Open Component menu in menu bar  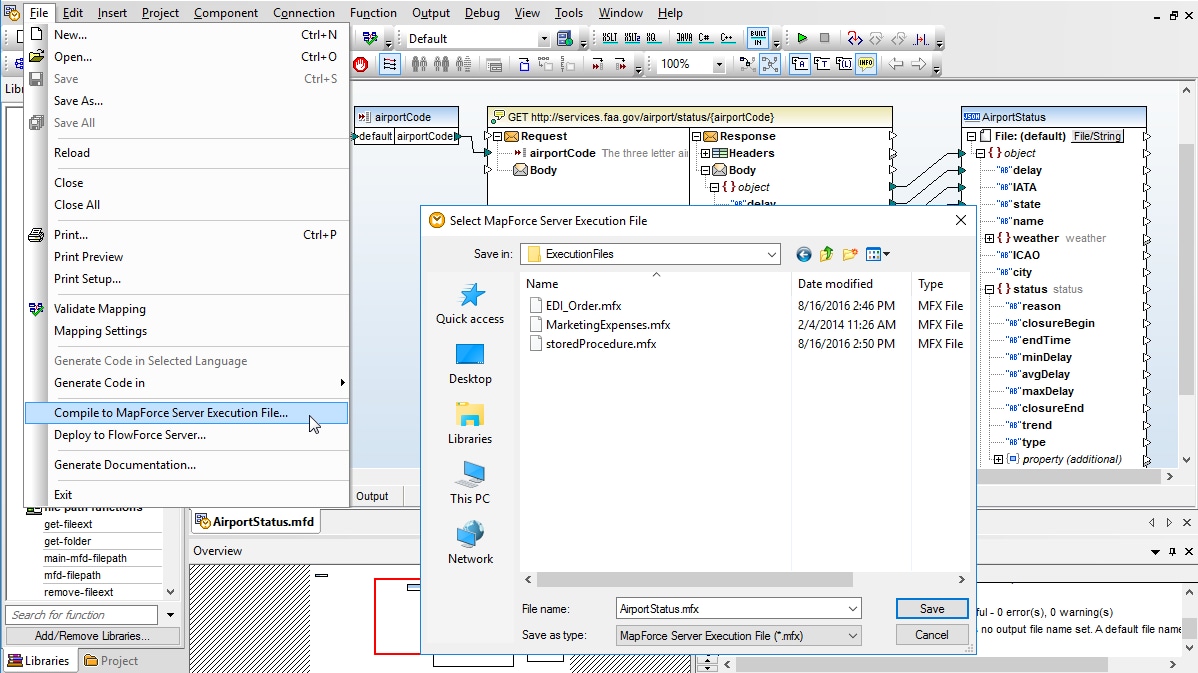pyautogui.click(x=225, y=12)
